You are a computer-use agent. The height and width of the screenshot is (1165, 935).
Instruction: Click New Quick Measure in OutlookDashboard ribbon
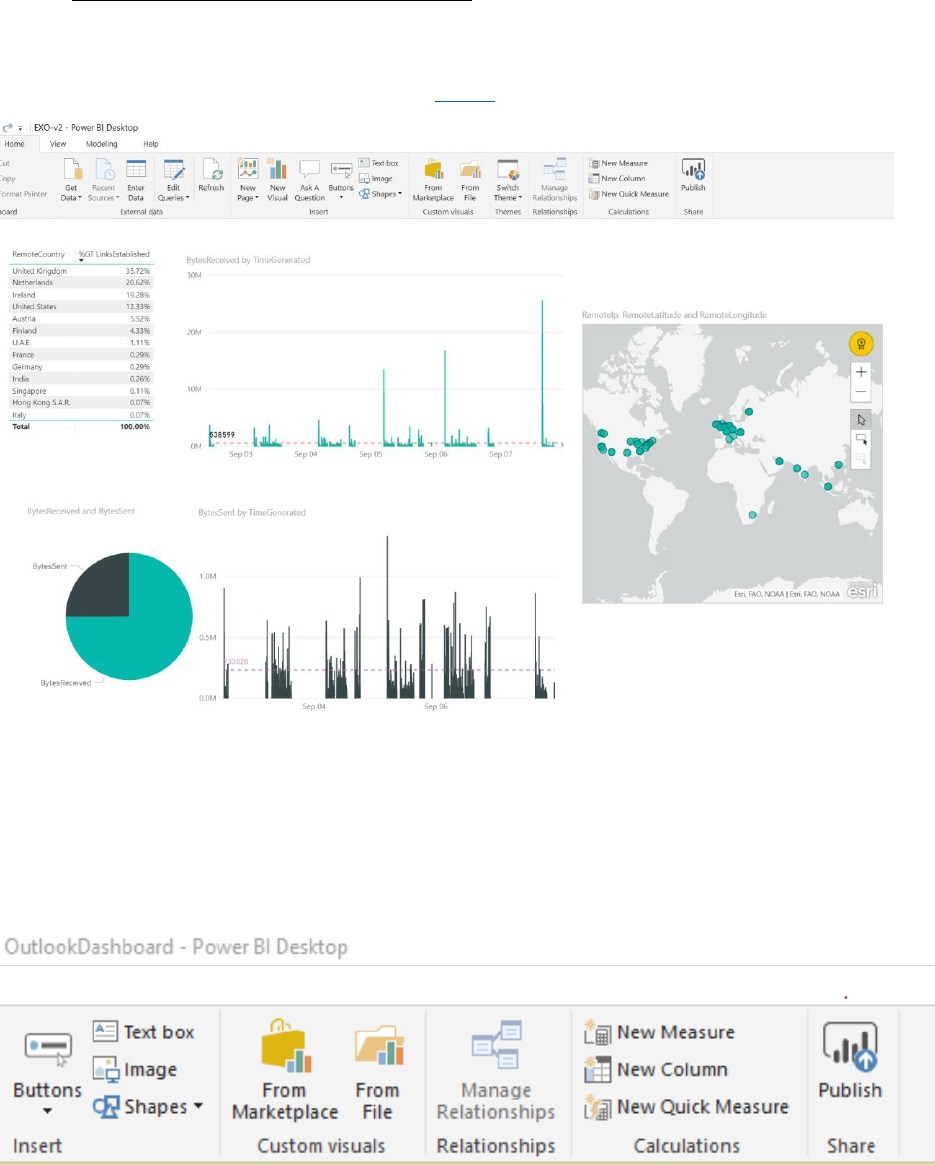[687, 1106]
